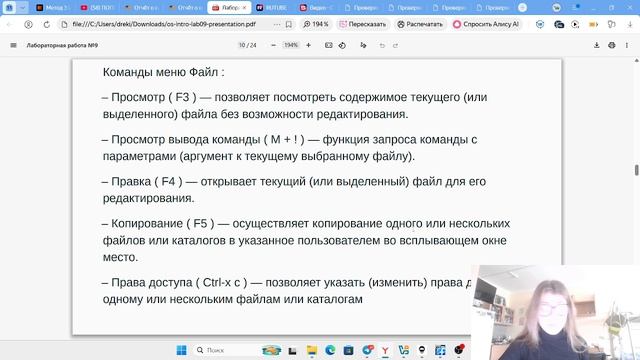
Task: Zoom out with the minus button
Action: pyautogui.click(x=273, y=45)
